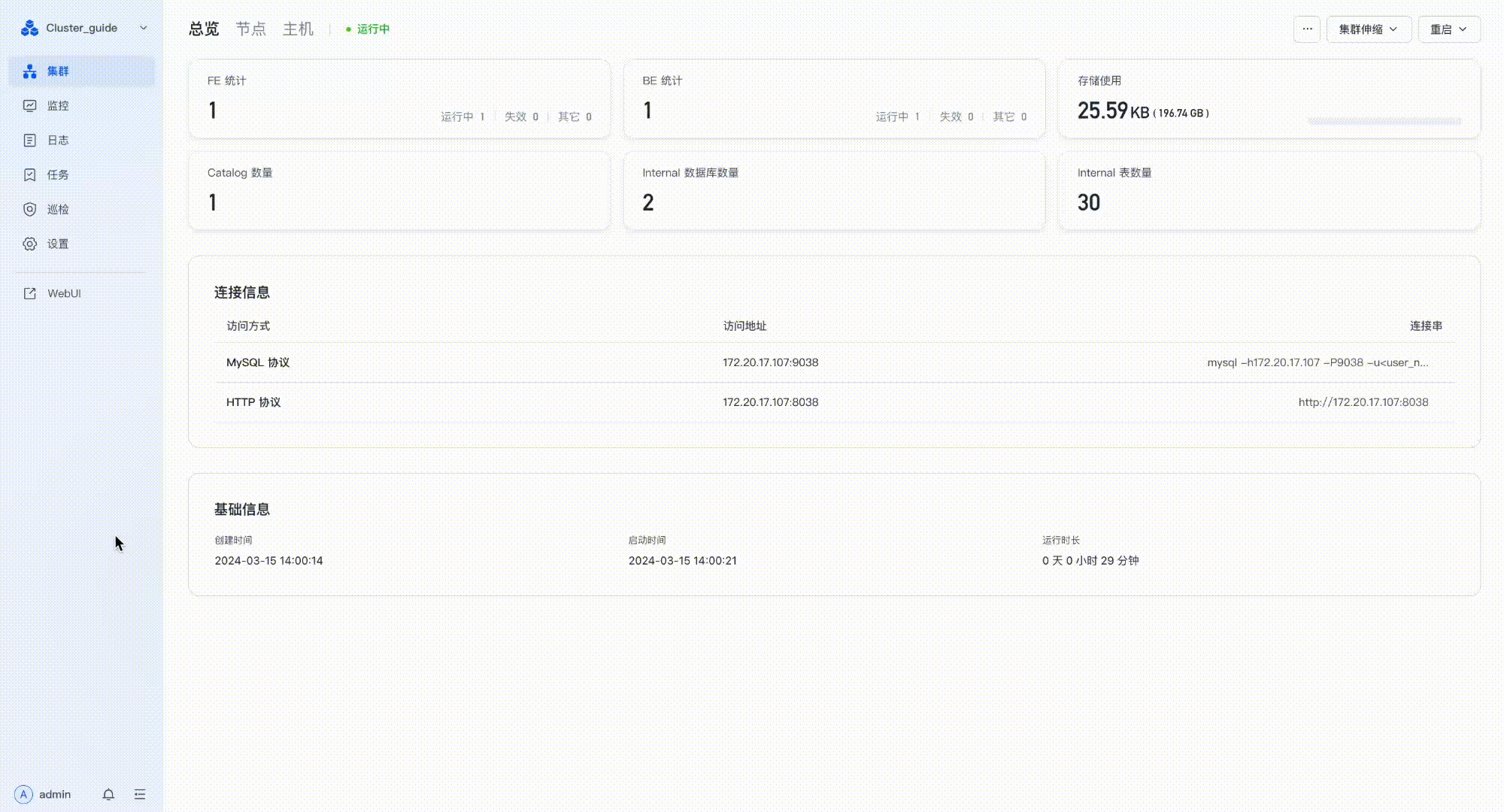Screen dimensions: 1504x812
Task: Click the more options ellipsis button
Action: pos(1307,29)
